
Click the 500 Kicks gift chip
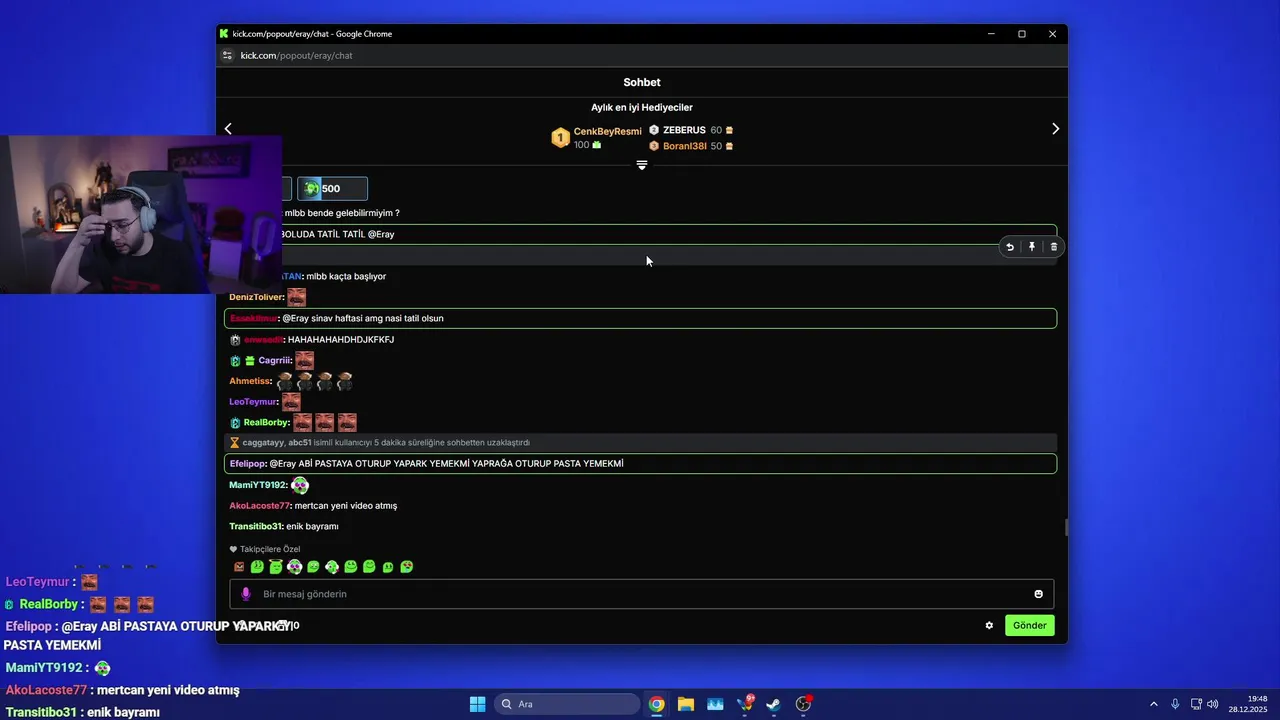(x=332, y=188)
